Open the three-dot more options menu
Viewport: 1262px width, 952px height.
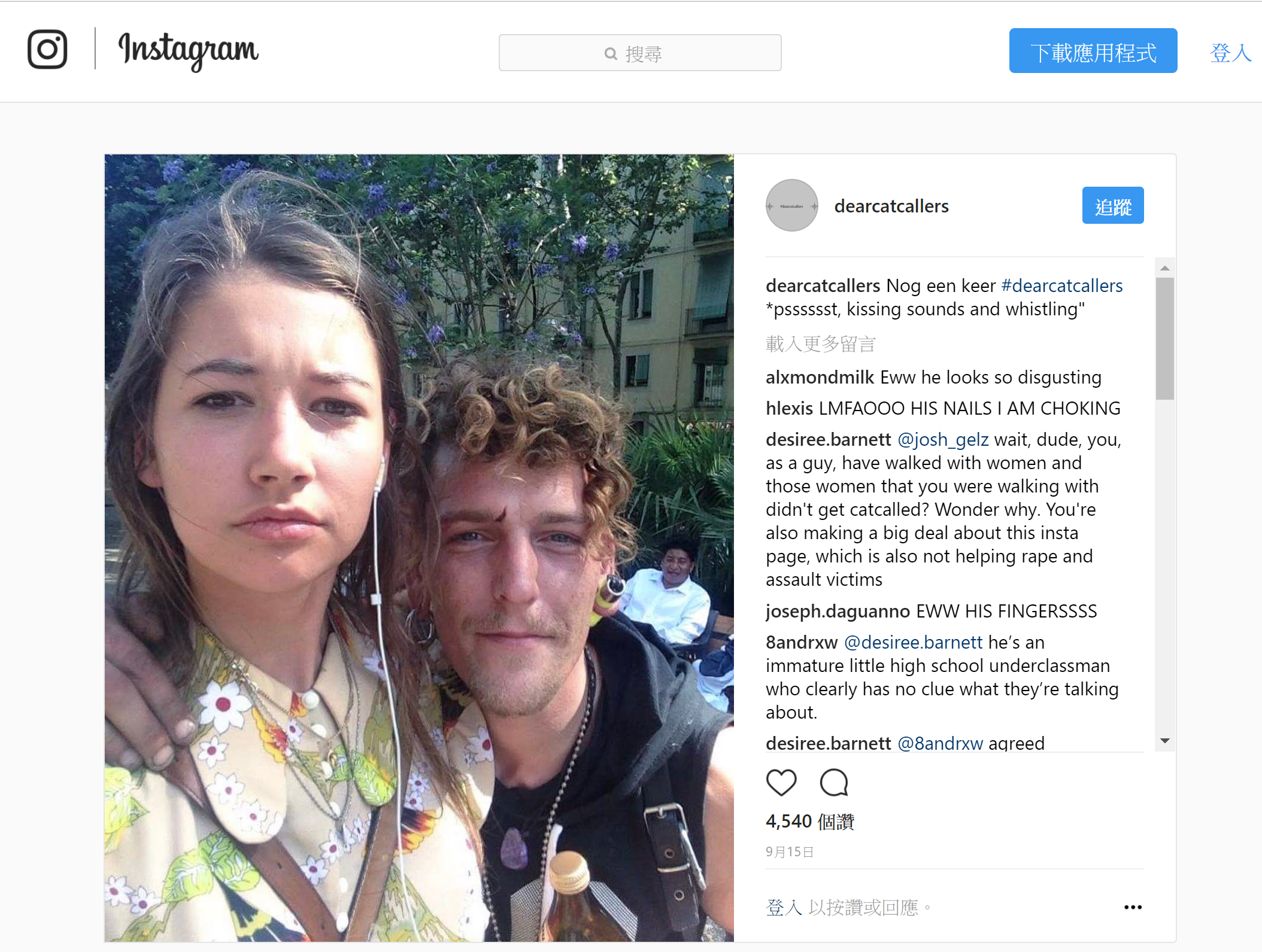pyautogui.click(x=1133, y=907)
